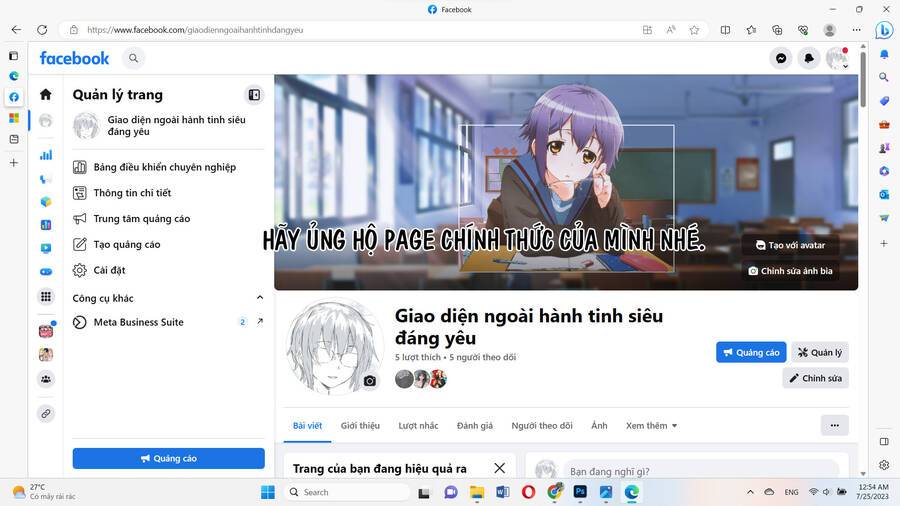900x506 pixels.
Task: Add page to browser favorites star
Action: 694,30
